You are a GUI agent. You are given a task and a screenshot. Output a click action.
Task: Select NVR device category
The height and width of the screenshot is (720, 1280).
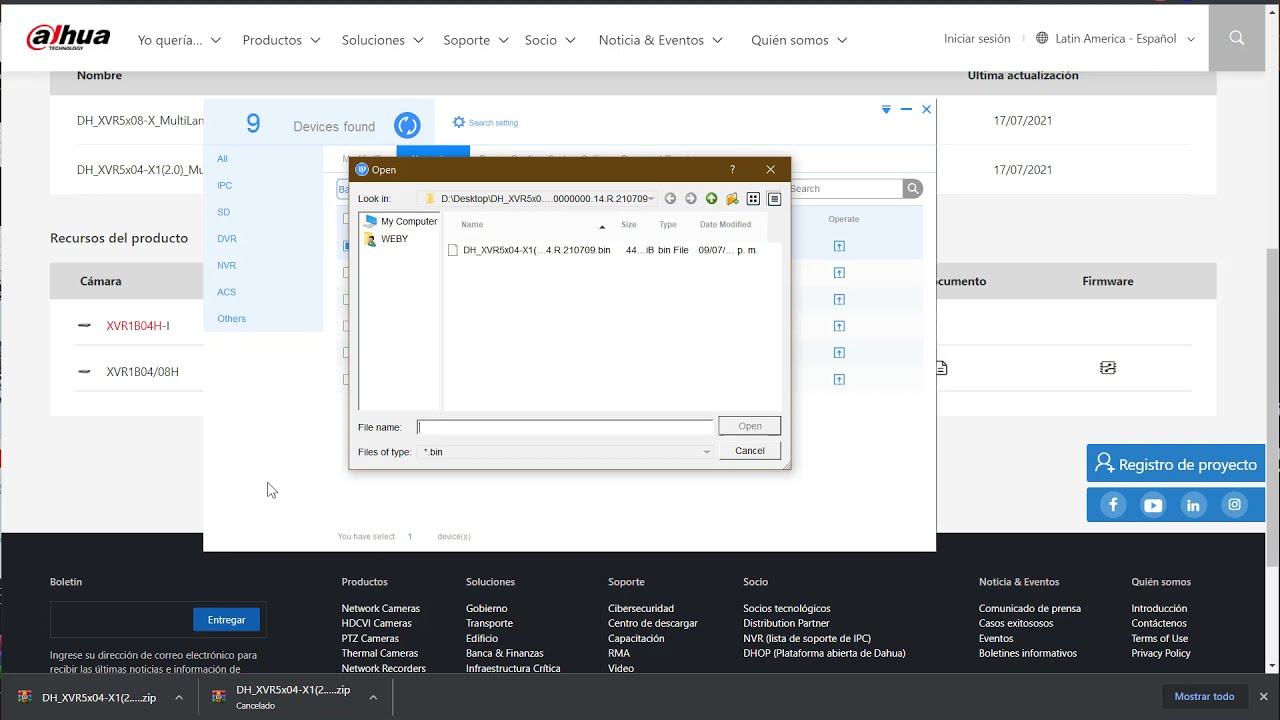(x=226, y=265)
